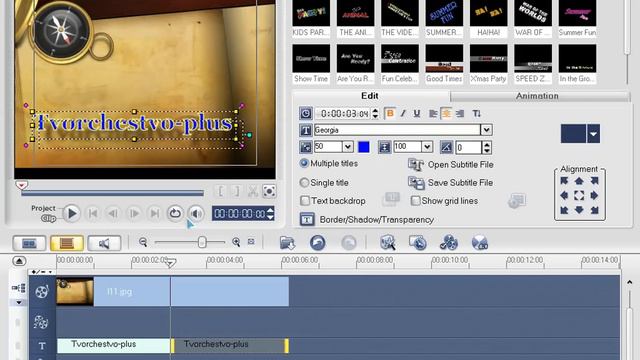This screenshot has height=360, width=640.
Task: Open the Georgia font face dropdown
Action: click(486, 130)
